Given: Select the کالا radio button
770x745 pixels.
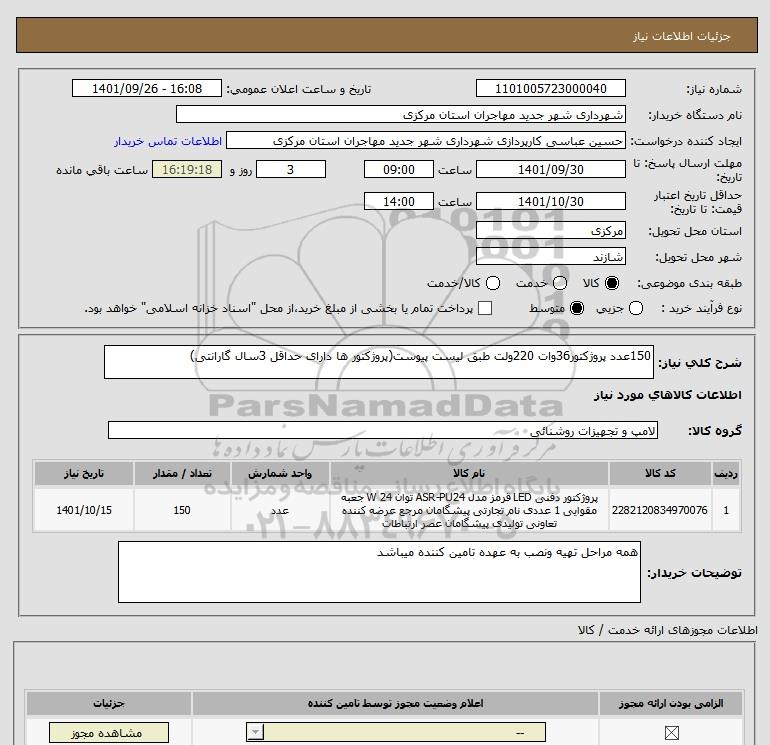Looking at the screenshot, I should click(x=612, y=283).
